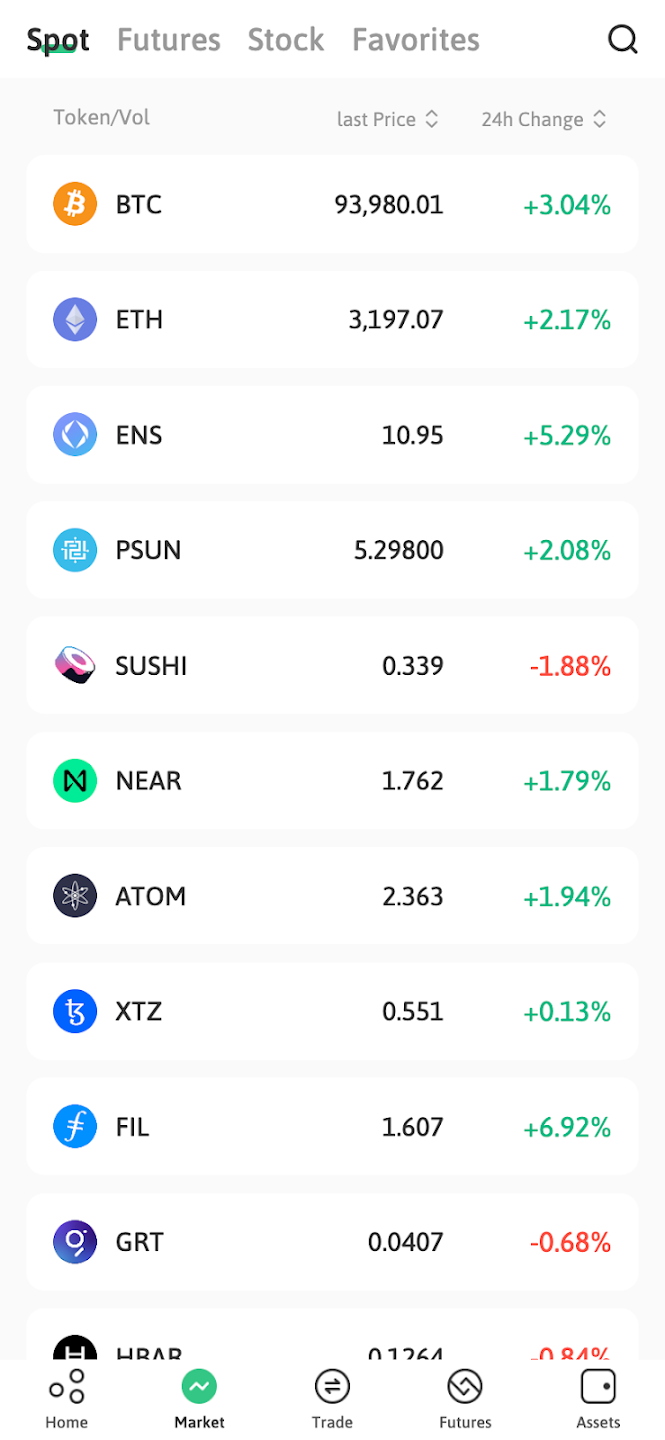Open Trade in the bottom navigation

point(332,1398)
